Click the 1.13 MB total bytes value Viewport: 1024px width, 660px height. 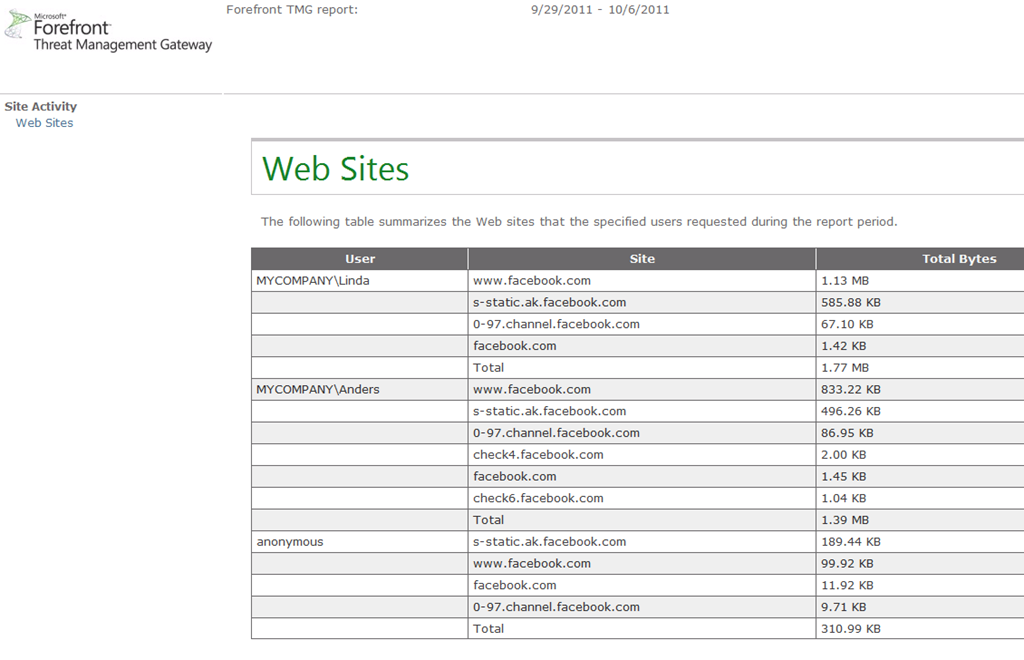click(845, 281)
